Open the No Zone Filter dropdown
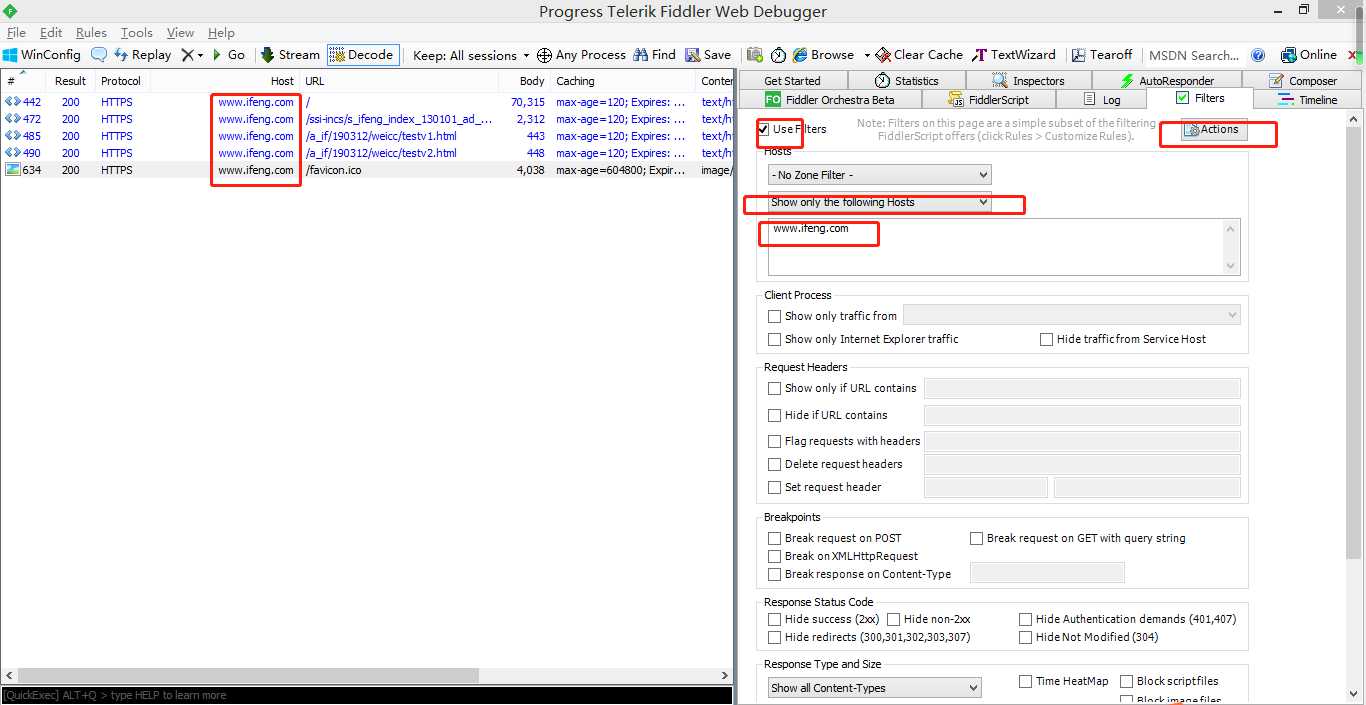This screenshot has width=1366, height=705. pyautogui.click(x=879, y=175)
